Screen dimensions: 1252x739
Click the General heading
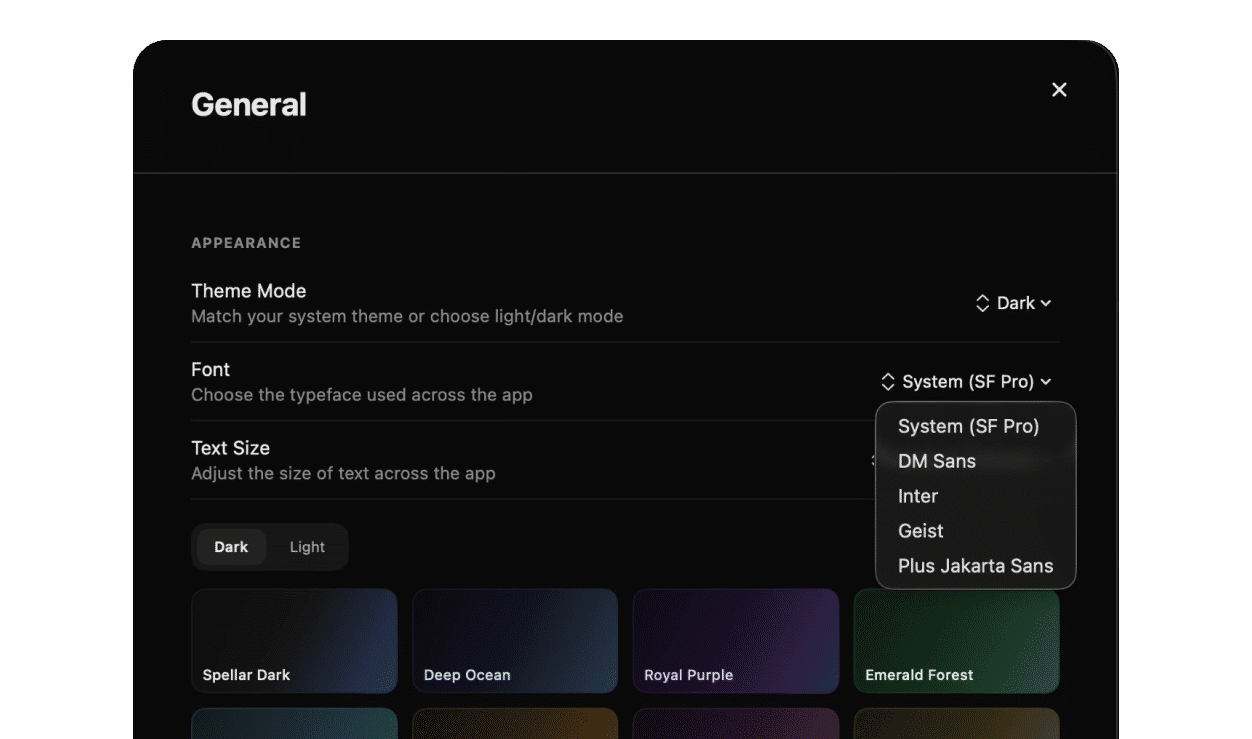(249, 105)
